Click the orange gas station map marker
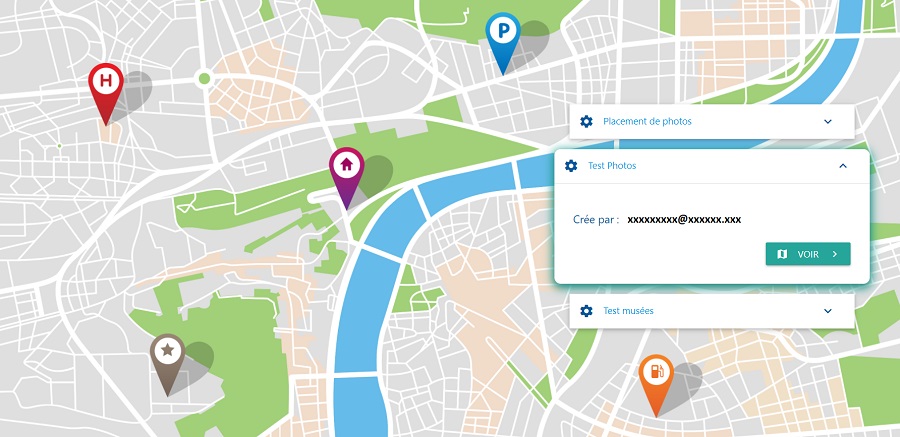 pyautogui.click(x=656, y=378)
